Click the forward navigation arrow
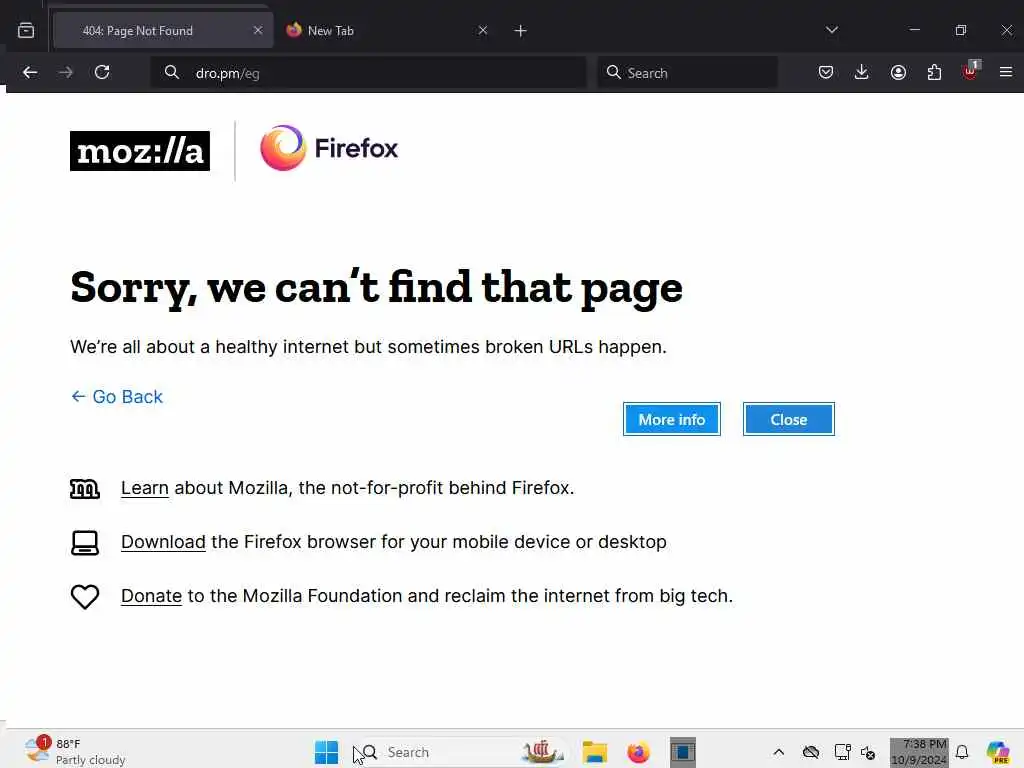Viewport: 1024px width, 768px height. [66, 72]
